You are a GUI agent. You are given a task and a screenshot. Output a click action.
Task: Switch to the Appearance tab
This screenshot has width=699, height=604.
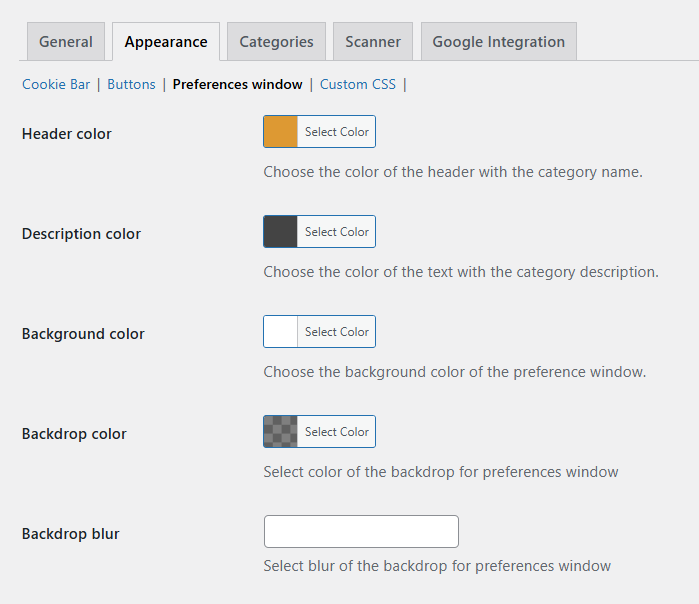[x=166, y=42]
